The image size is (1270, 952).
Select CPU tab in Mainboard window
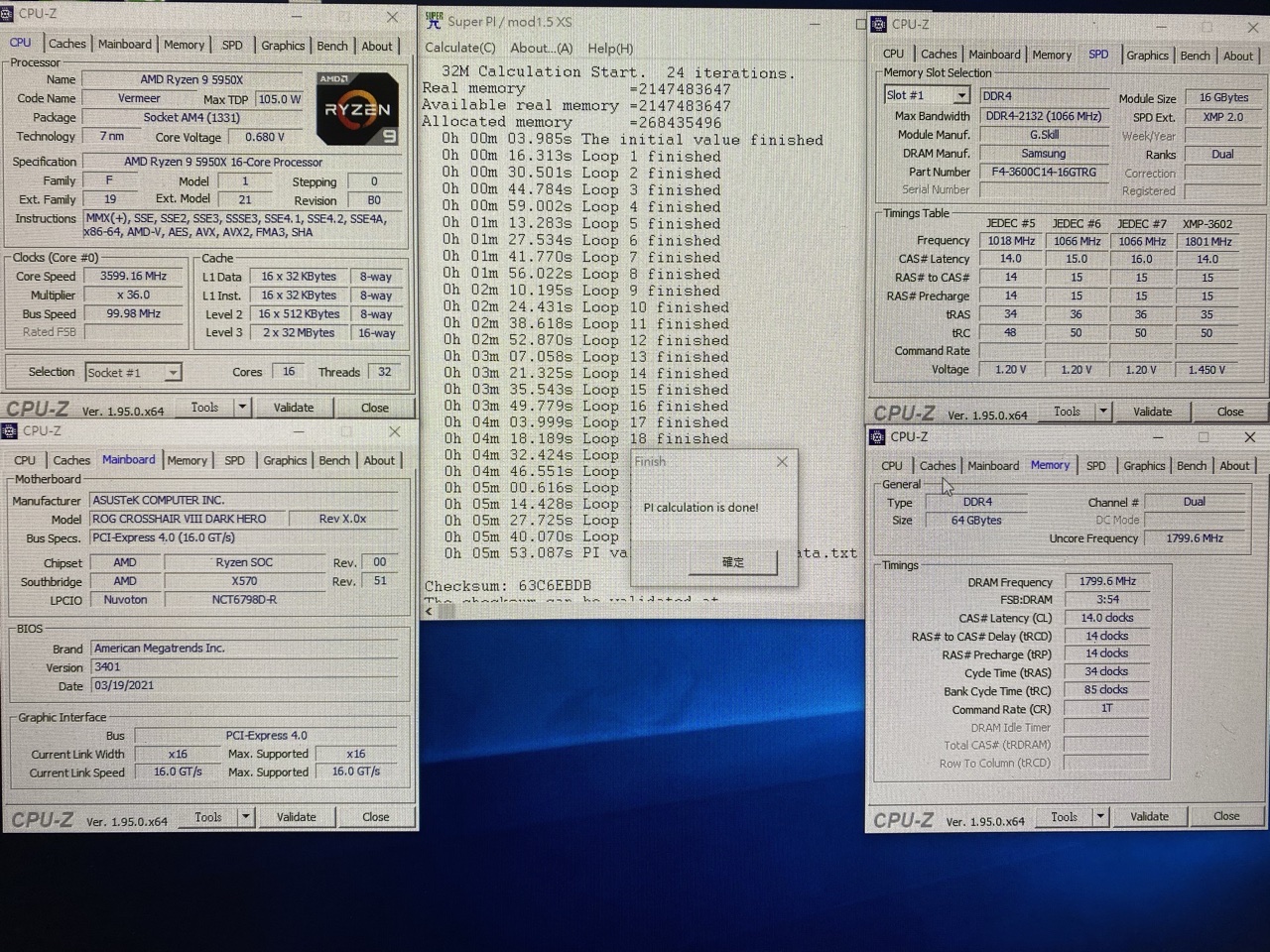coord(25,460)
